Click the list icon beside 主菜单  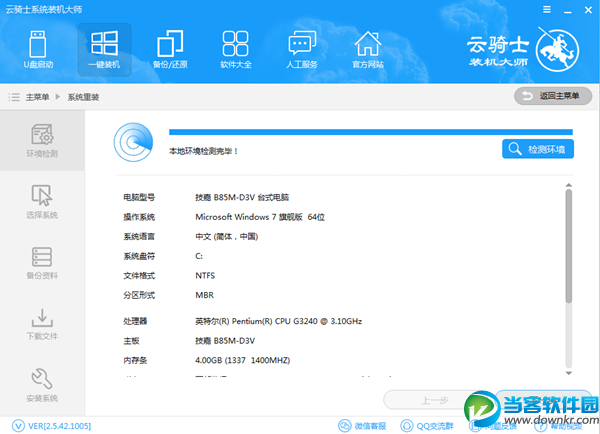tap(14, 97)
